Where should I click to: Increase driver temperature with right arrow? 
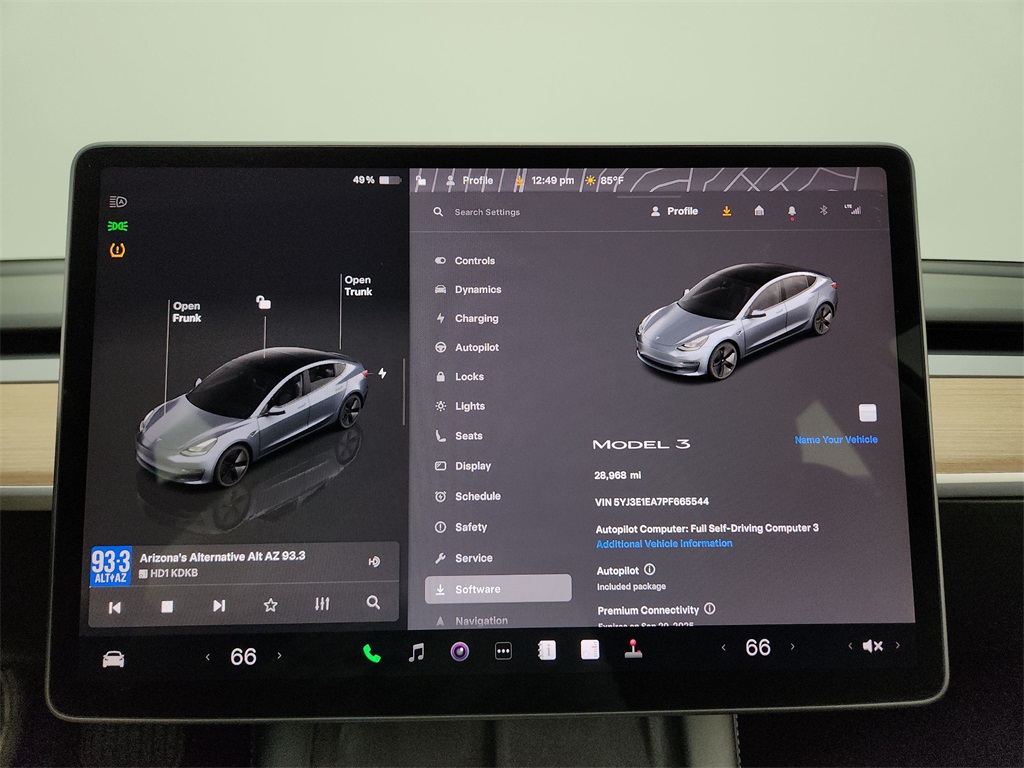tap(280, 655)
